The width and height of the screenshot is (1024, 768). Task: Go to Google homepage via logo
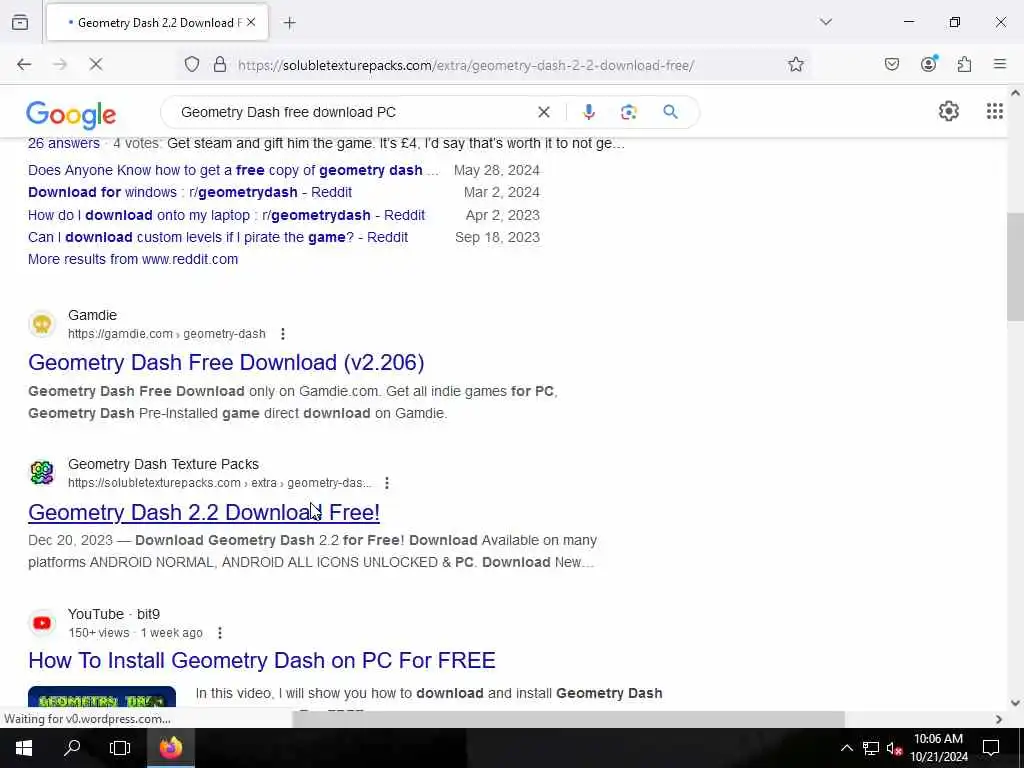71,114
